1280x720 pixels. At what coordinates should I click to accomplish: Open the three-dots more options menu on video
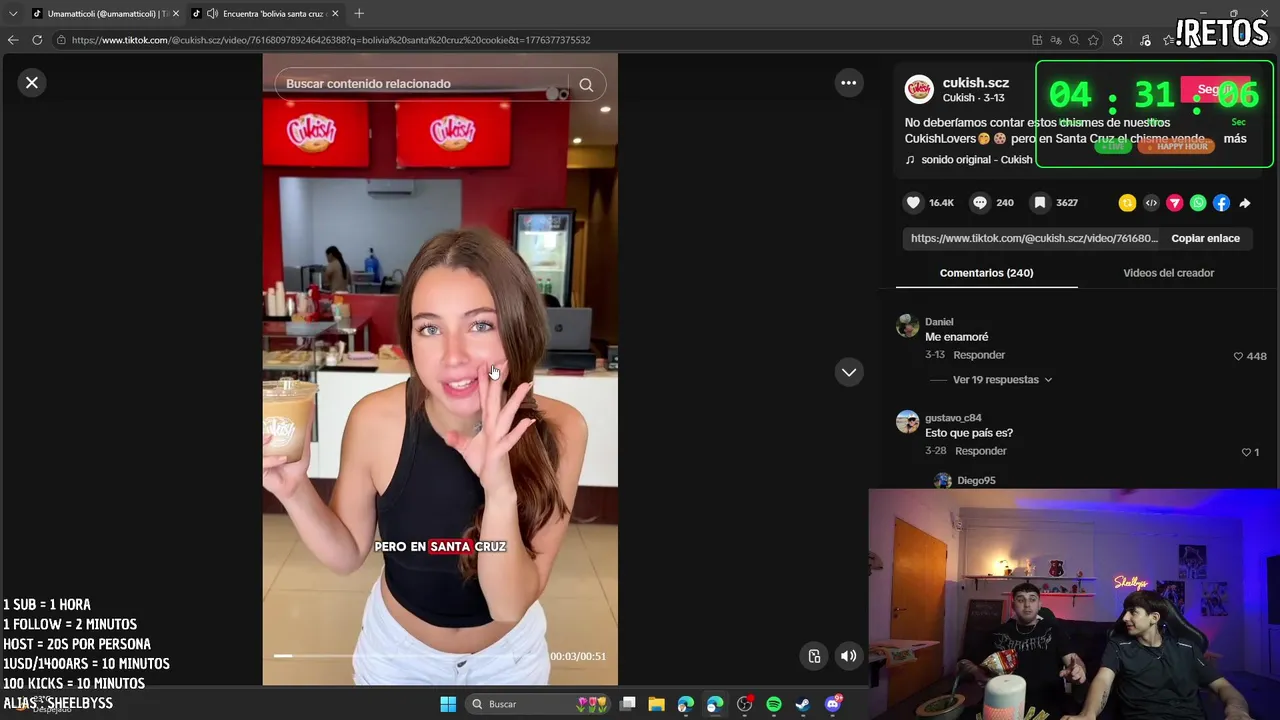(x=849, y=83)
